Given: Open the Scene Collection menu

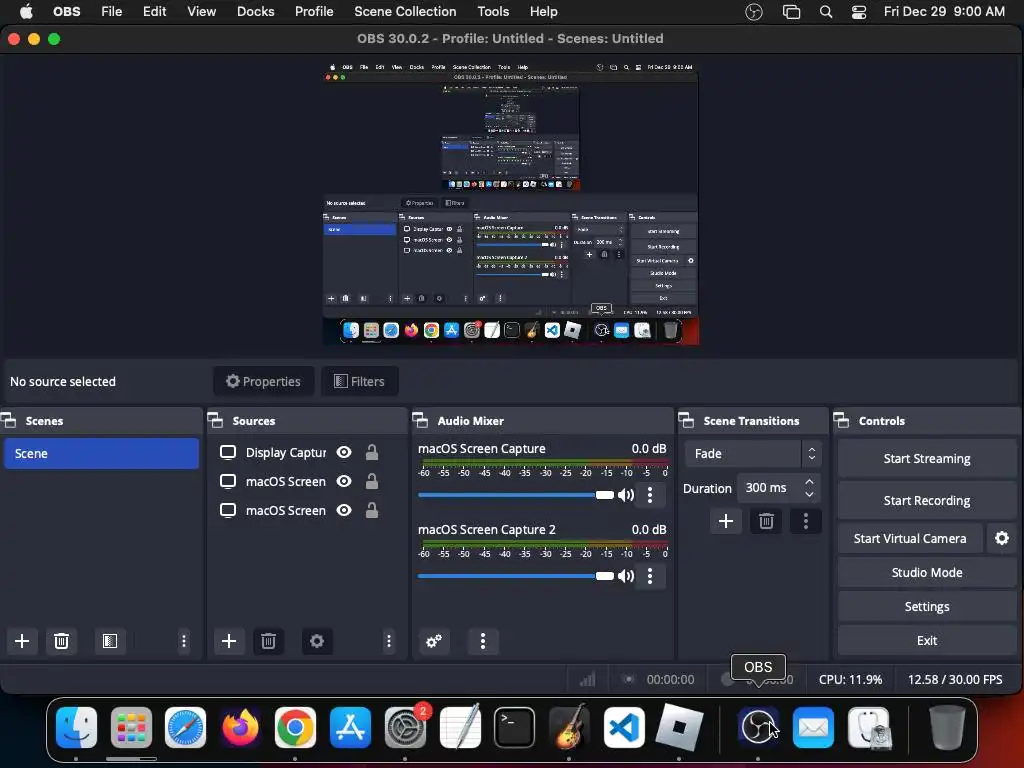Looking at the screenshot, I should pos(405,12).
